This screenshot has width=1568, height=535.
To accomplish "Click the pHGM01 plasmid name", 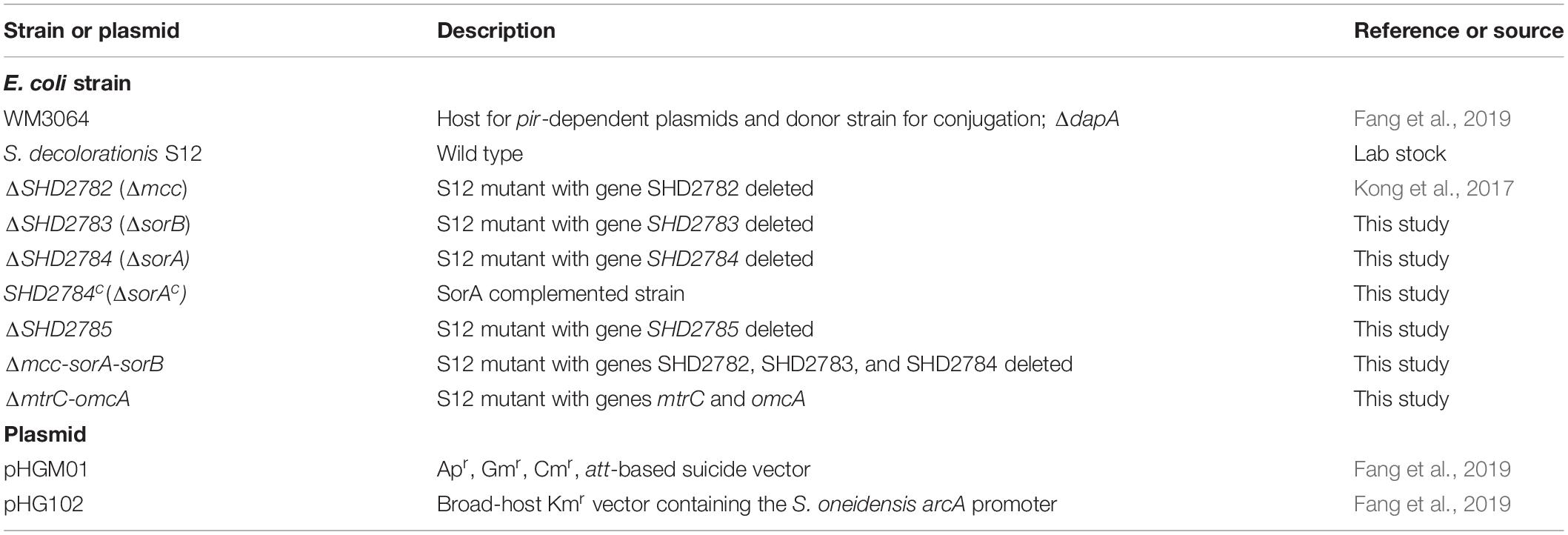I will (x=46, y=469).
